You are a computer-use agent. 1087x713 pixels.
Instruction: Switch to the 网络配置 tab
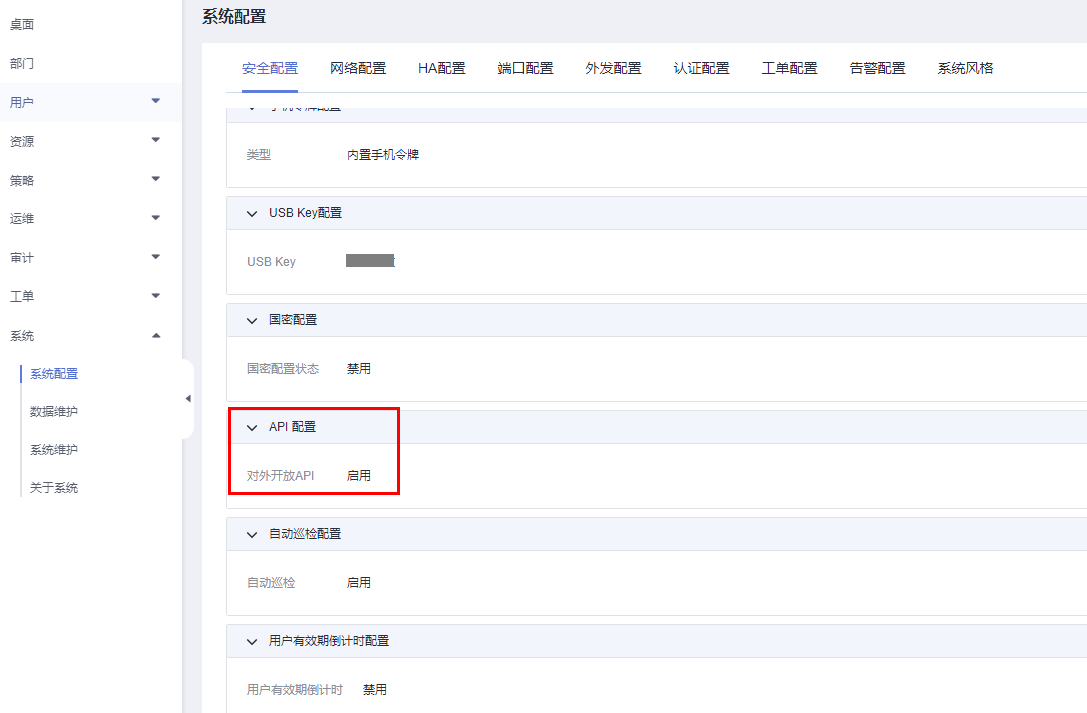pyautogui.click(x=358, y=68)
